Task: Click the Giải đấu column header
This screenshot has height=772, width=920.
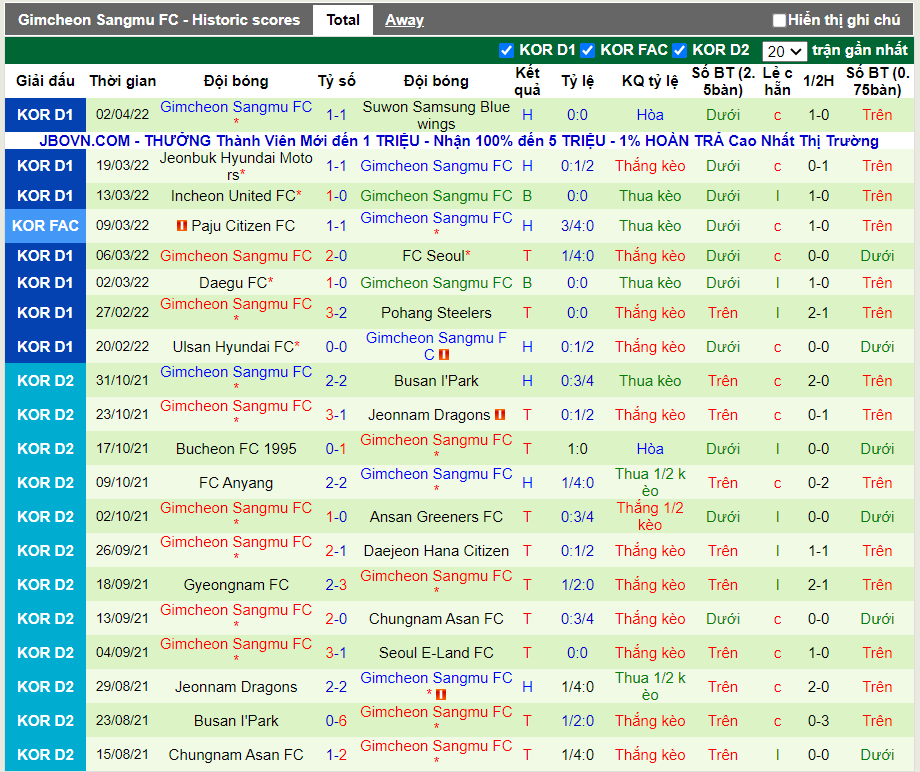Action: 45,81
